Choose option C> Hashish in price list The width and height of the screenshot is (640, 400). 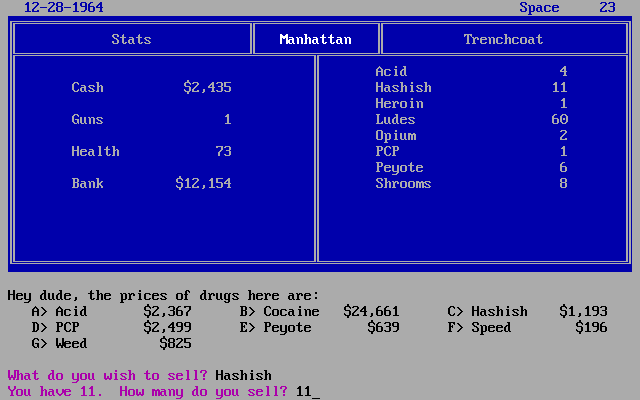click(x=487, y=311)
